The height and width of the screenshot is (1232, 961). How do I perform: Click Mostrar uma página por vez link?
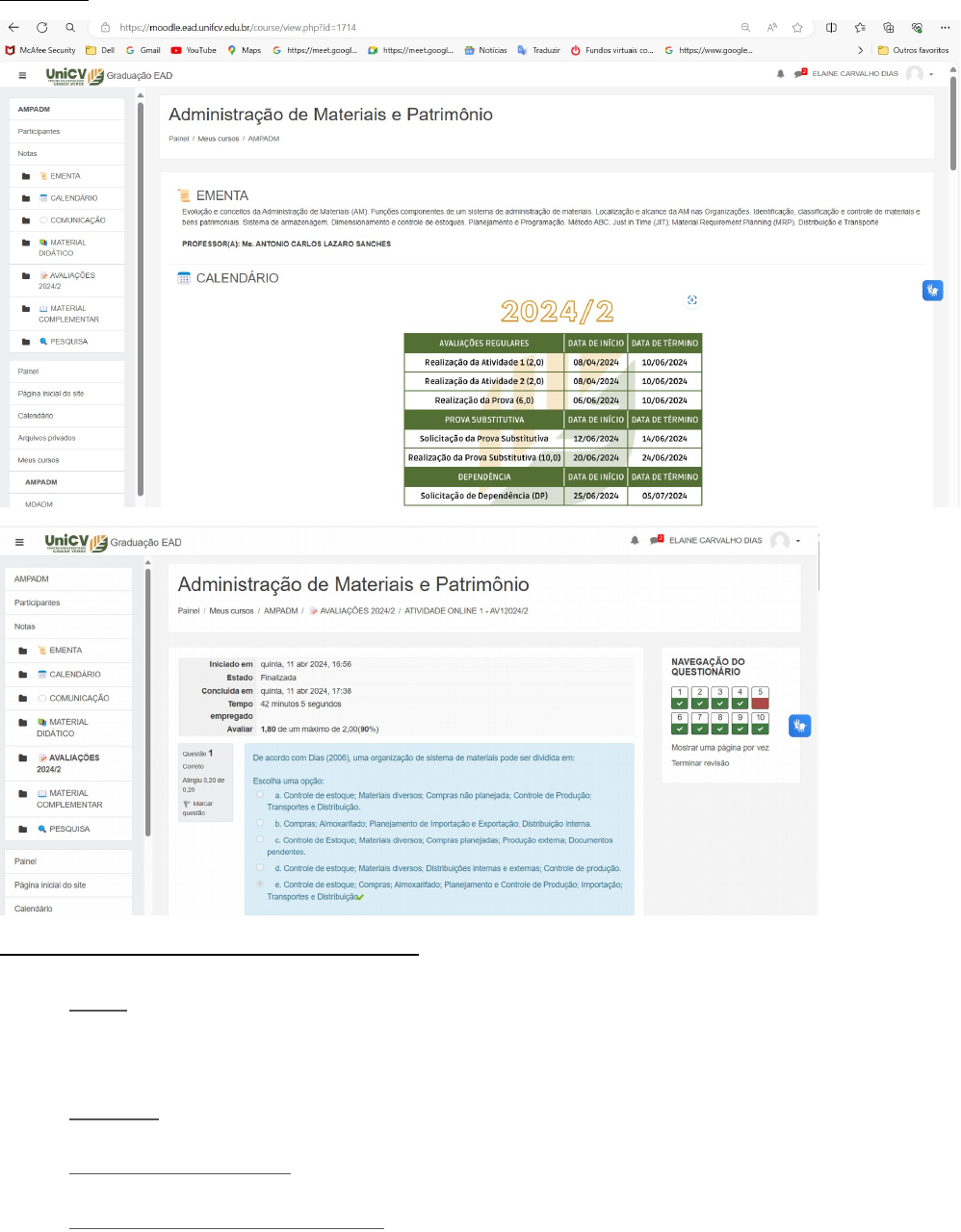tap(719, 748)
